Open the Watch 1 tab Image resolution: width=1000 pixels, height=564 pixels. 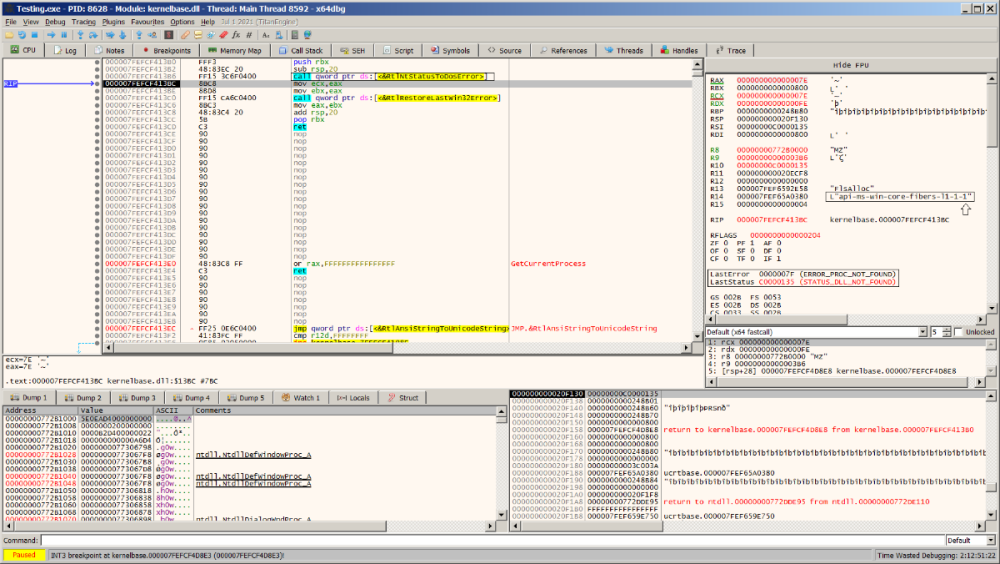(x=300, y=398)
